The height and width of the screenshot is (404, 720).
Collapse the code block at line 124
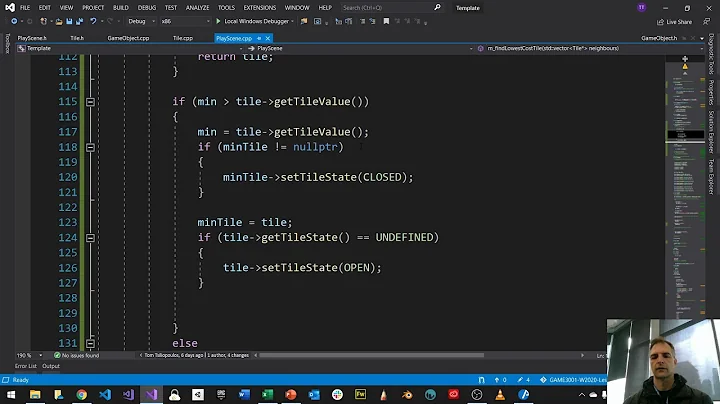pos(90,237)
